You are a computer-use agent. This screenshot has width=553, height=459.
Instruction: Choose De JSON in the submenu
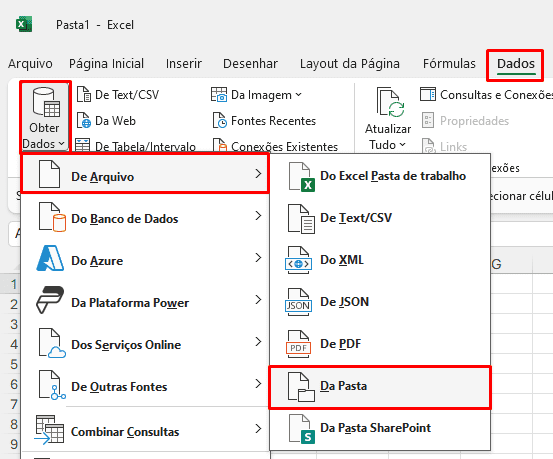(x=380, y=302)
